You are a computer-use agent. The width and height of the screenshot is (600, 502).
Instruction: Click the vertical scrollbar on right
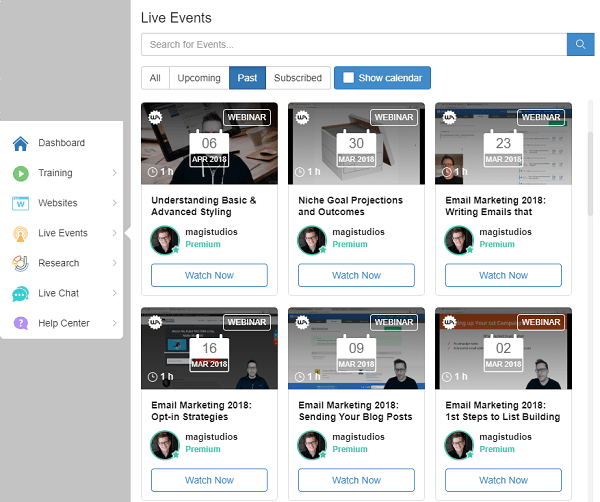pos(590,160)
